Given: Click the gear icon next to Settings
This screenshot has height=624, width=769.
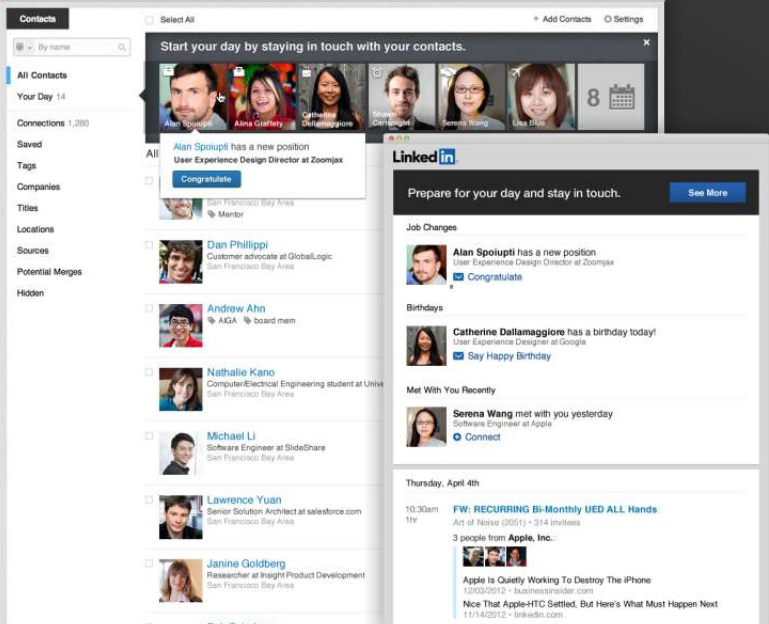Looking at the screenshot, I should (x=608, y=19).
